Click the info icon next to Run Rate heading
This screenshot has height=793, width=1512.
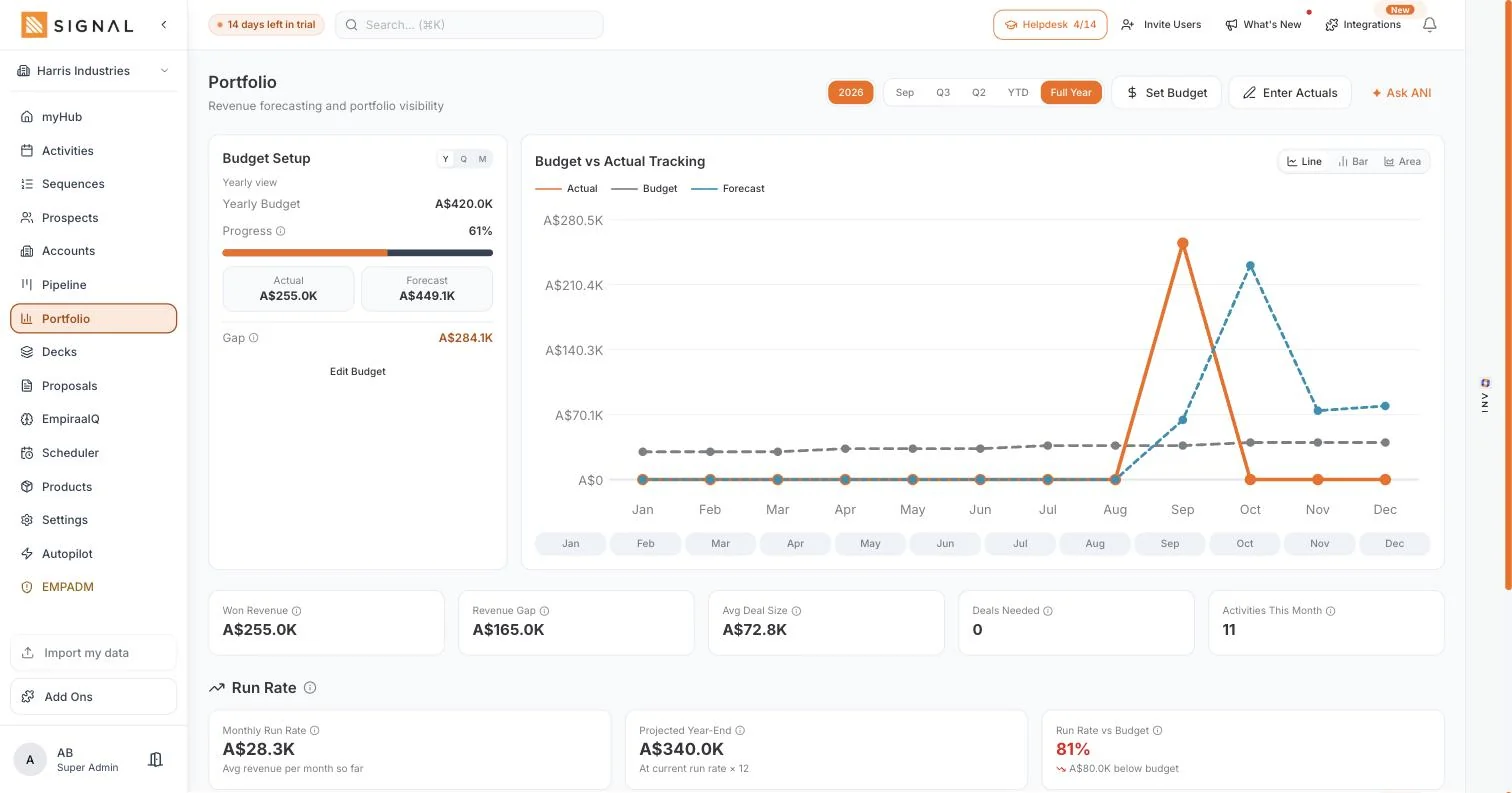(310, 688)
